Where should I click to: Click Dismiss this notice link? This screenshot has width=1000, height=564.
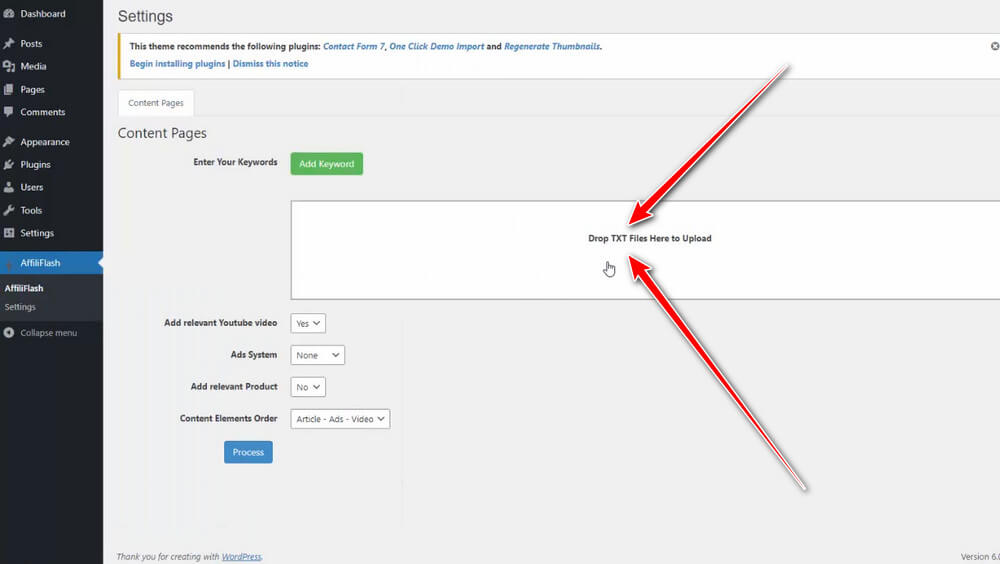270,64
